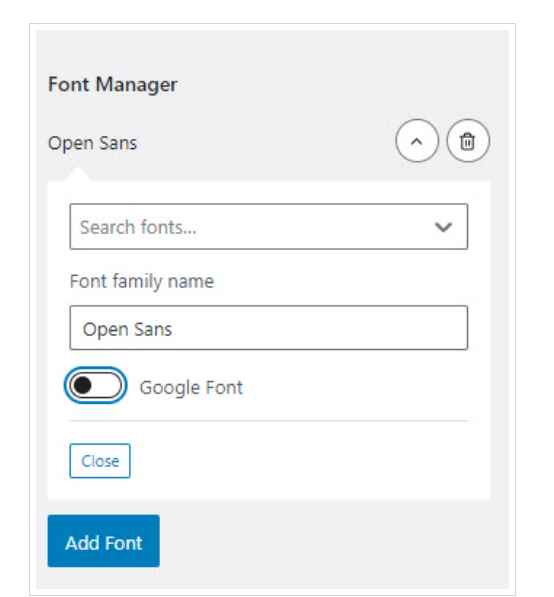Open the Search fonts combo box
The width and height of the screenshot is (554, 597).
point(268,227)
